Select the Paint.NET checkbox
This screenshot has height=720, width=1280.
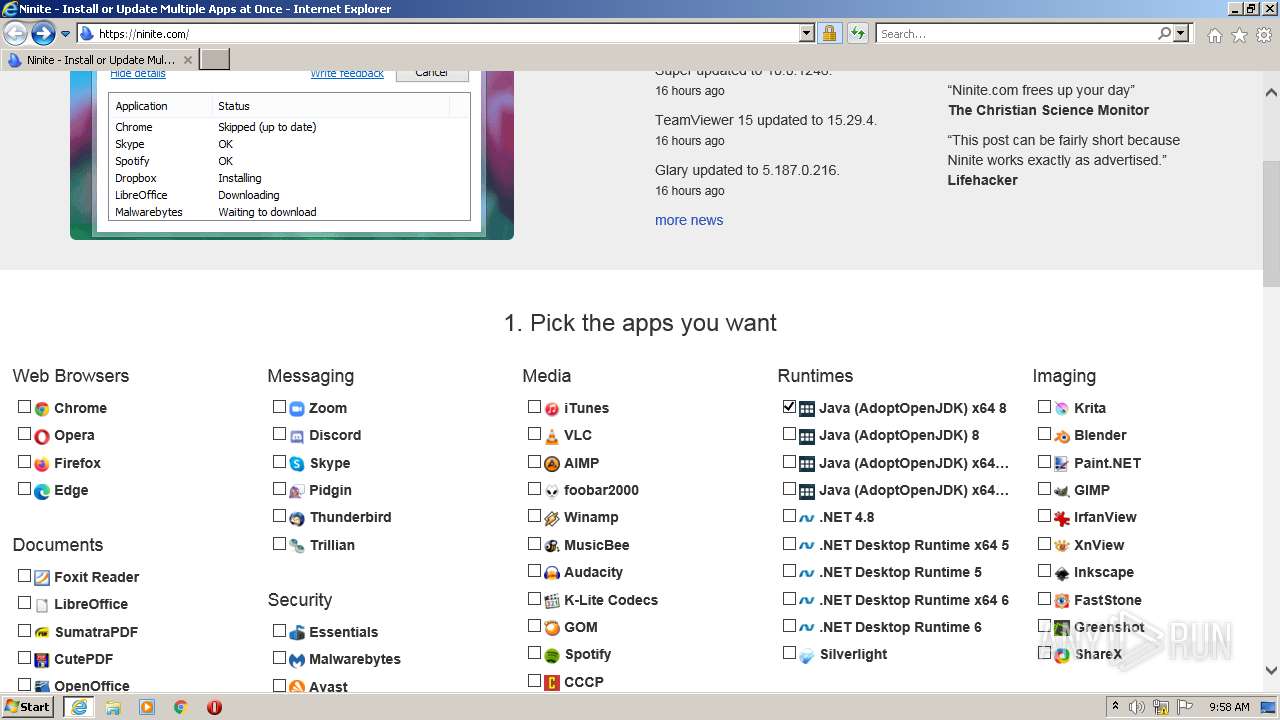pyautogui.click(x=1044, y=462)
